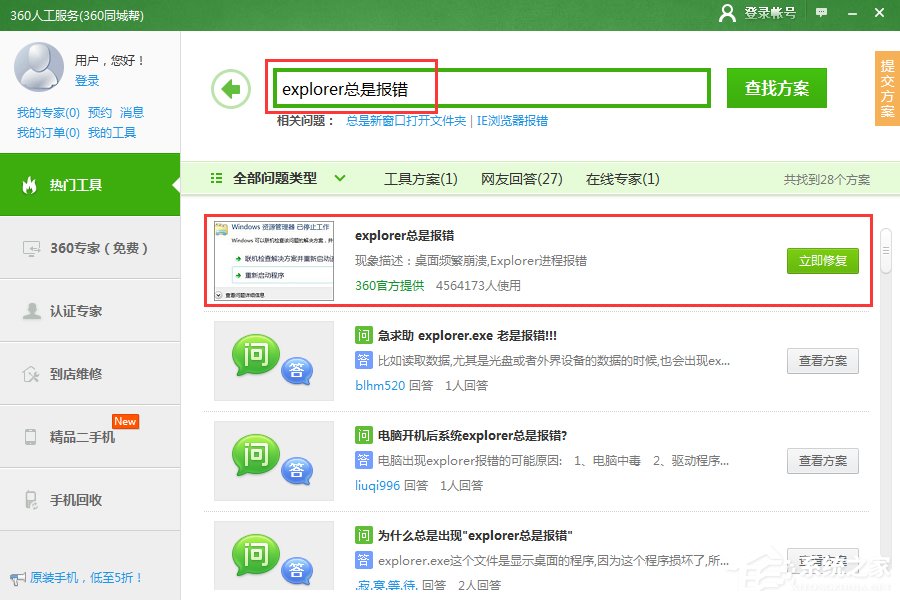900x600 pixels.
Task: Click the feedback icon in title bar
Action: pyautogui.click(x=822, y=15)
